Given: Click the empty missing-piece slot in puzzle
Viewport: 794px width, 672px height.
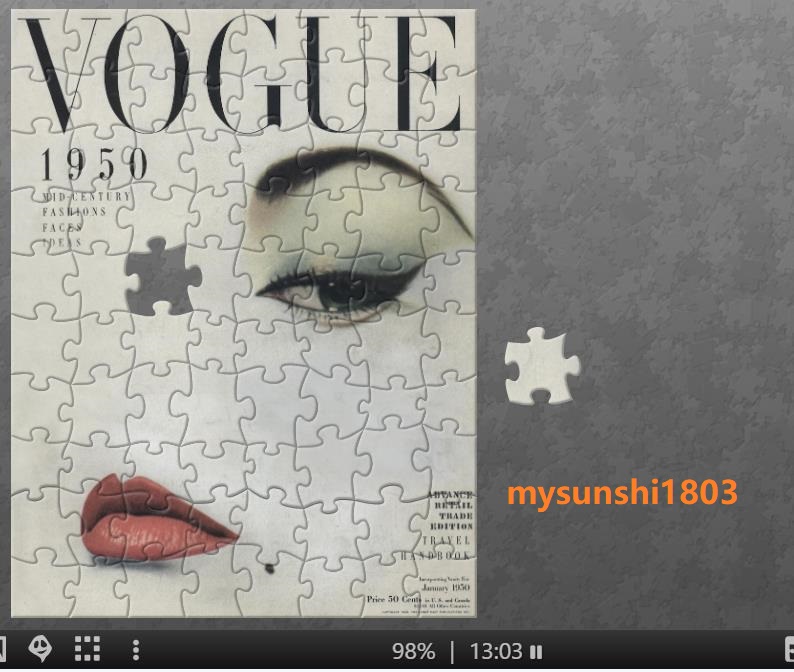Looking at the screenshot, I should pyautogui.click(x=162, y=276).
